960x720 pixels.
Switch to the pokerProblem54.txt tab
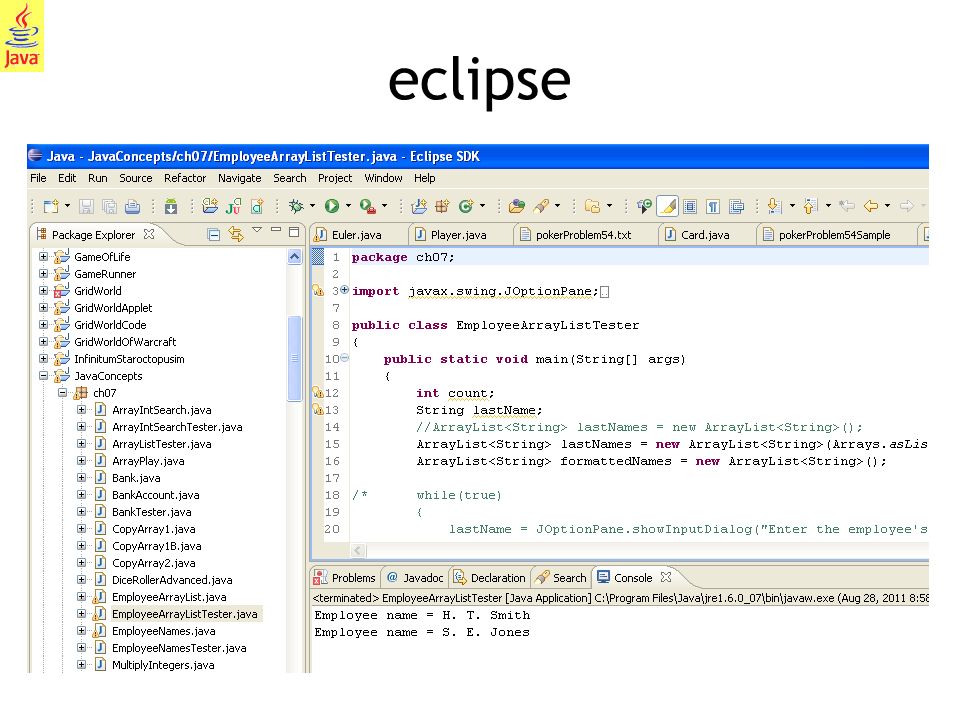click(x=583, y=235)
